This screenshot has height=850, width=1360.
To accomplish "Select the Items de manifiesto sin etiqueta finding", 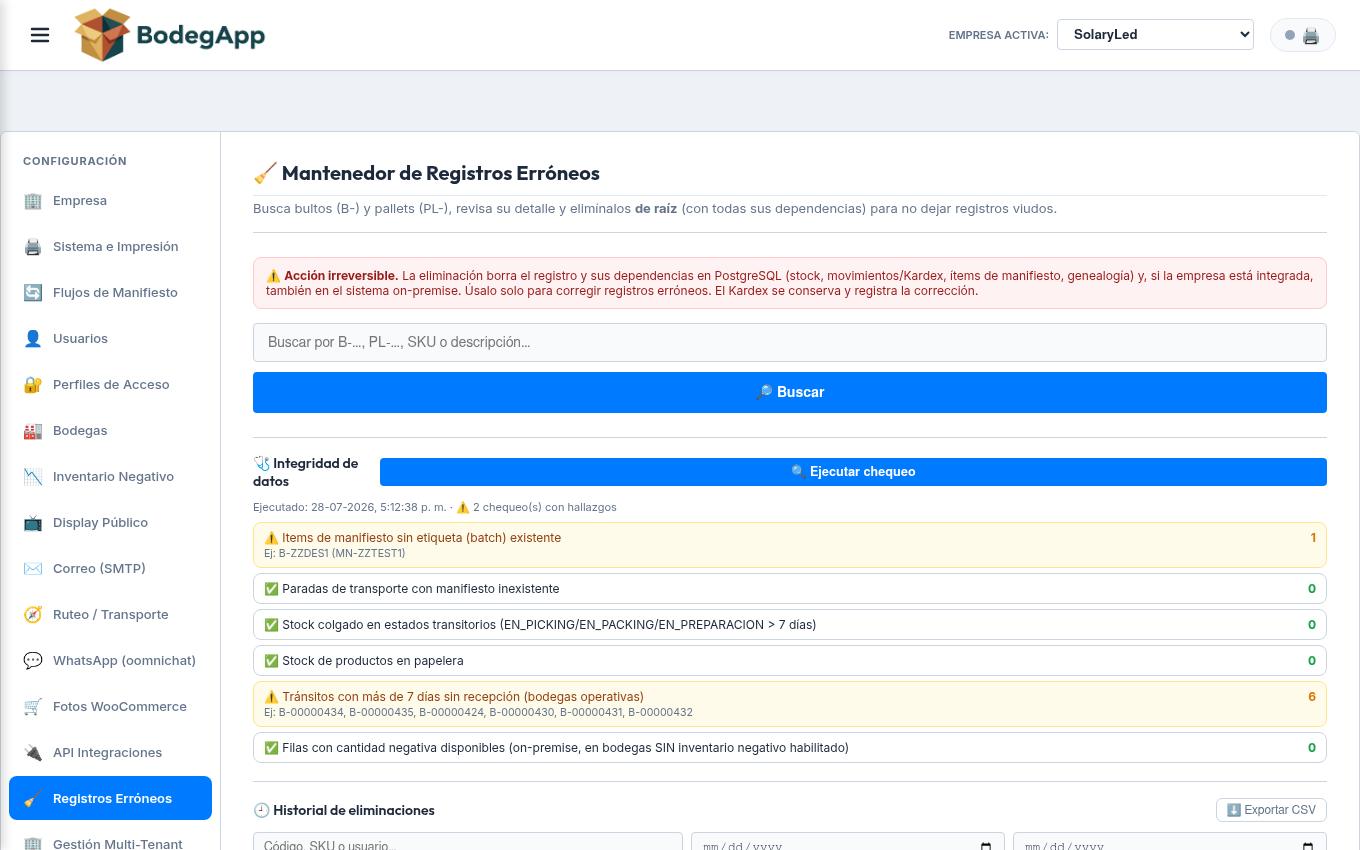I will pos(790,544).
